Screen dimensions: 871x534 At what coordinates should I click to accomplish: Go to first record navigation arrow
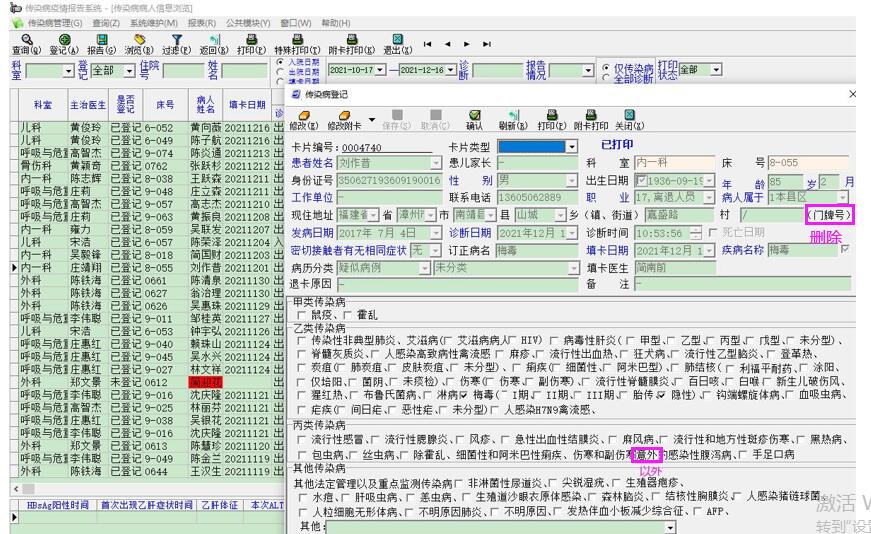[427, 44]
